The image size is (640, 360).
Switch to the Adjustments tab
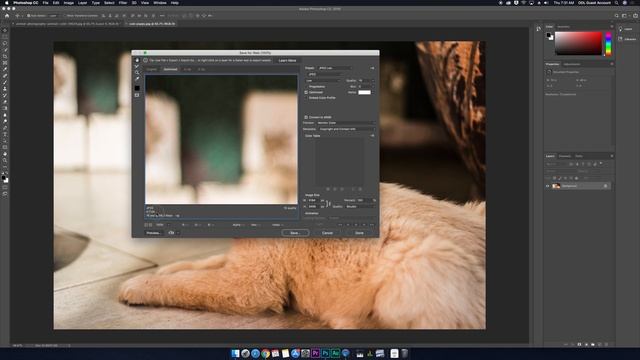[572, 64]
